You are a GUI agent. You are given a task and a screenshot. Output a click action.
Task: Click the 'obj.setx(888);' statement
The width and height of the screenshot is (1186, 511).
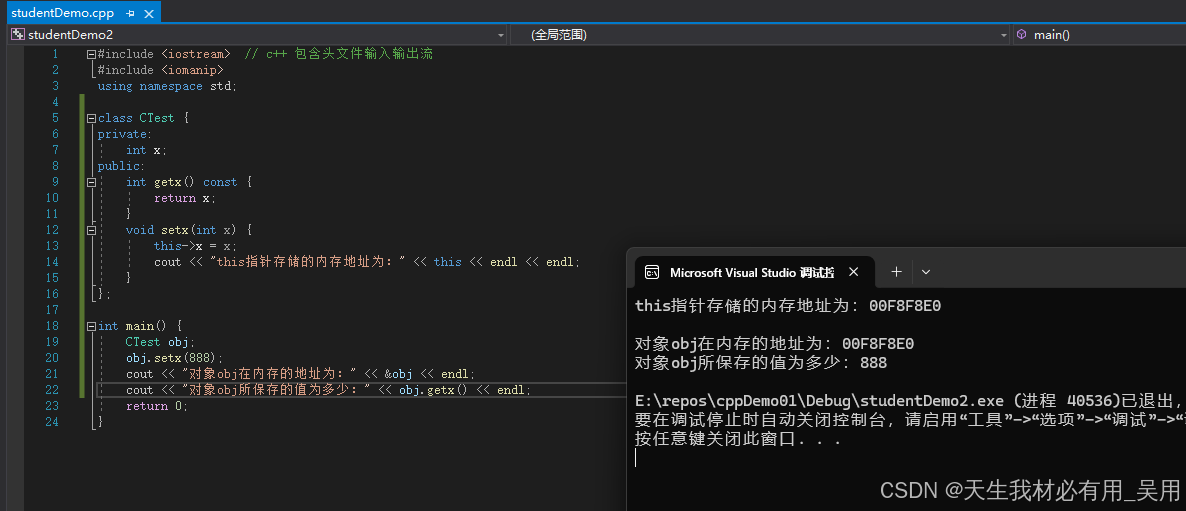pyautogui.click(x=175, y=358)
